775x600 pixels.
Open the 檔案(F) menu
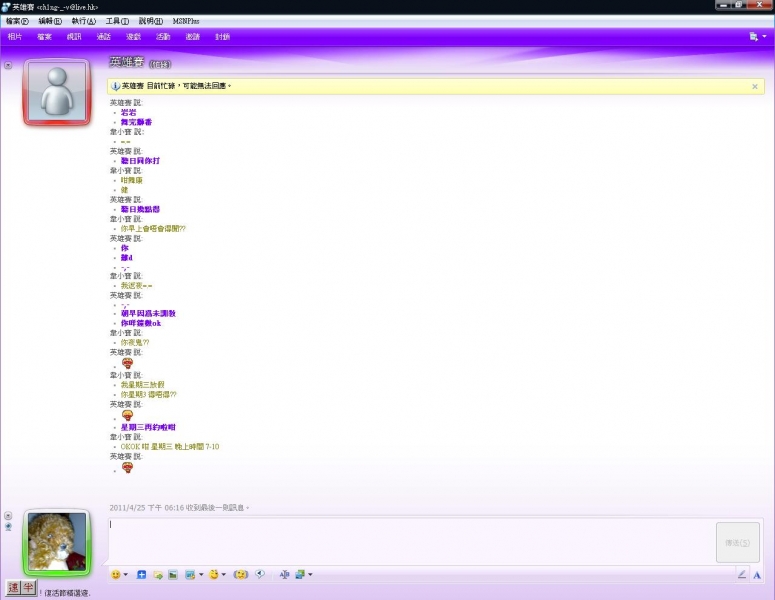click(x=17, y=21)
